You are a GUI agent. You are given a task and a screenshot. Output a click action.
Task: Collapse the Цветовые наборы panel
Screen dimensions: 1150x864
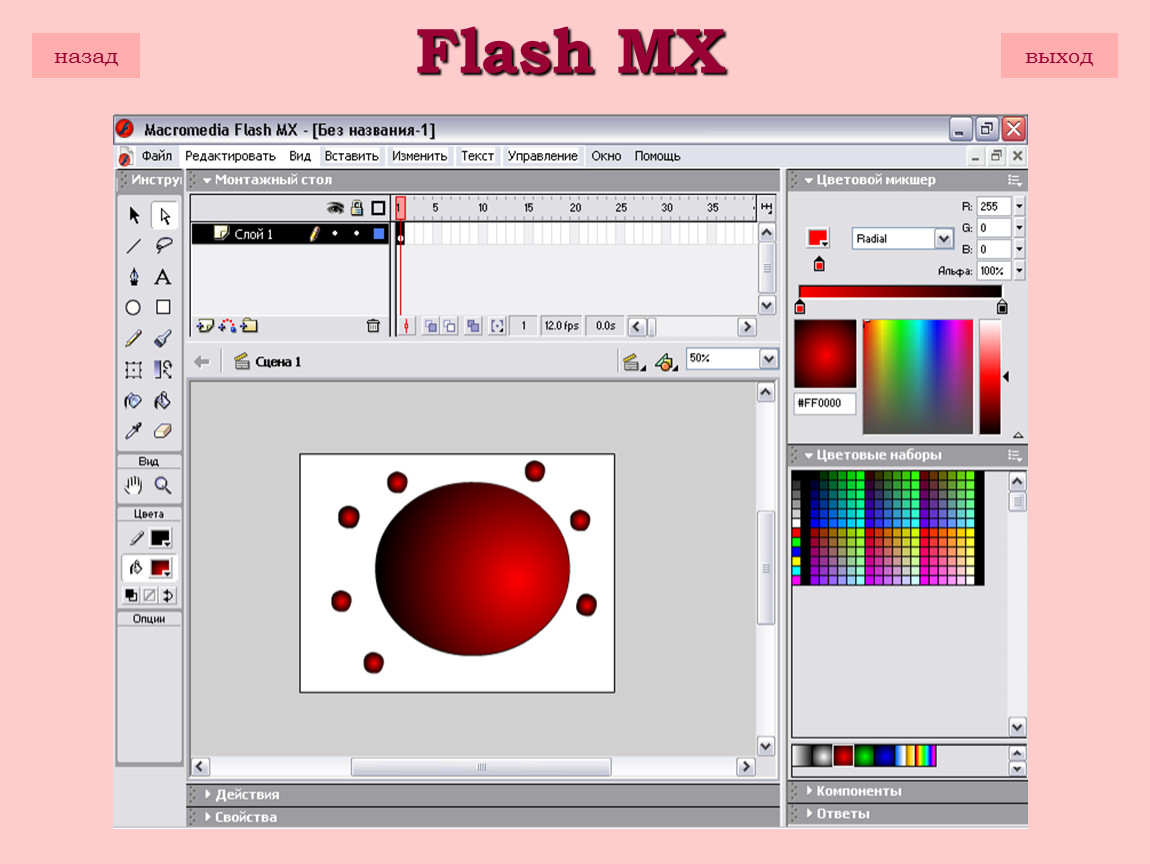(809, 455)
